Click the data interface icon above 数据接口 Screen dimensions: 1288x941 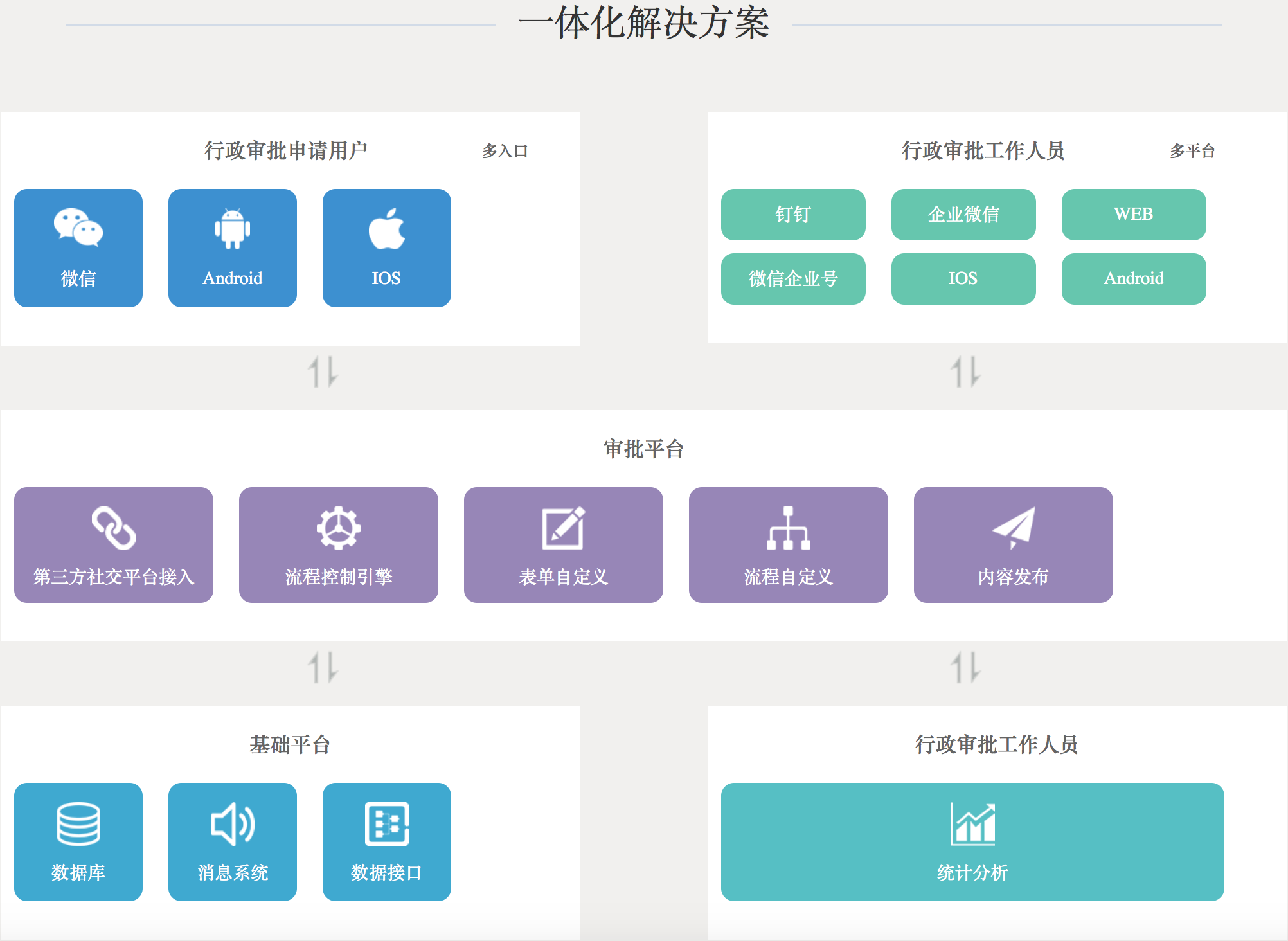(x=387, y=824)
